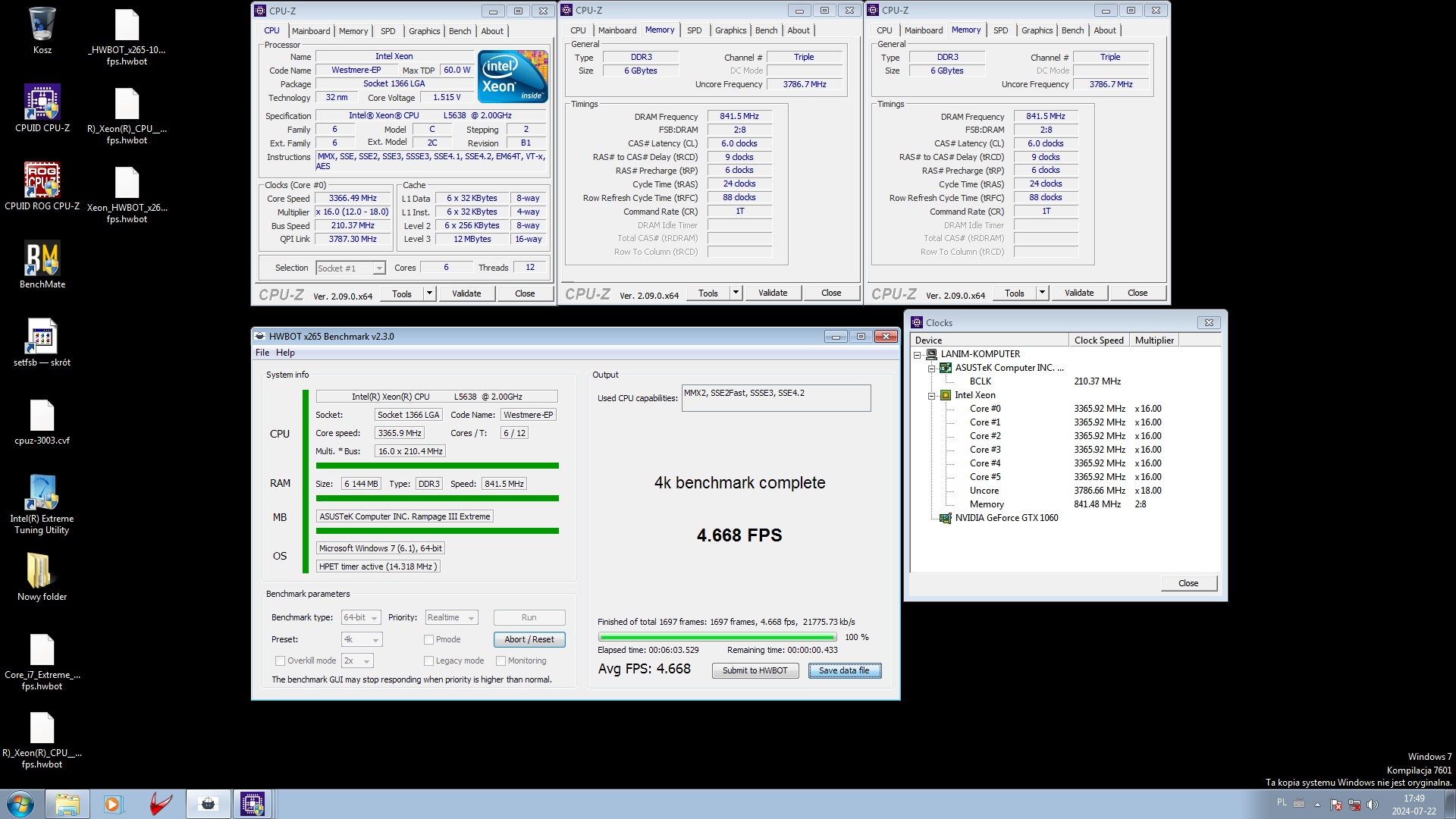Switch to Graphics tab in middle CPU-Z
The image size is (1456, 819).
tap(730, 30)
